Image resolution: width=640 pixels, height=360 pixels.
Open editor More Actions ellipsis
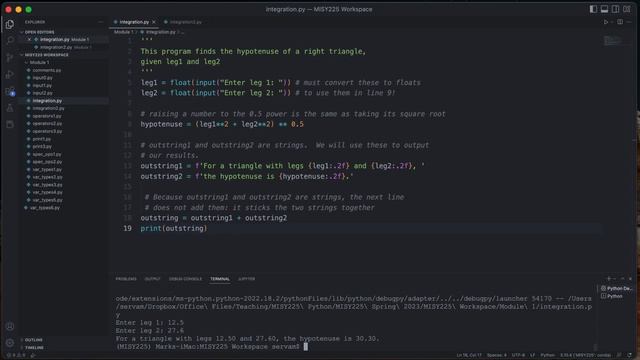coord(630,22)
